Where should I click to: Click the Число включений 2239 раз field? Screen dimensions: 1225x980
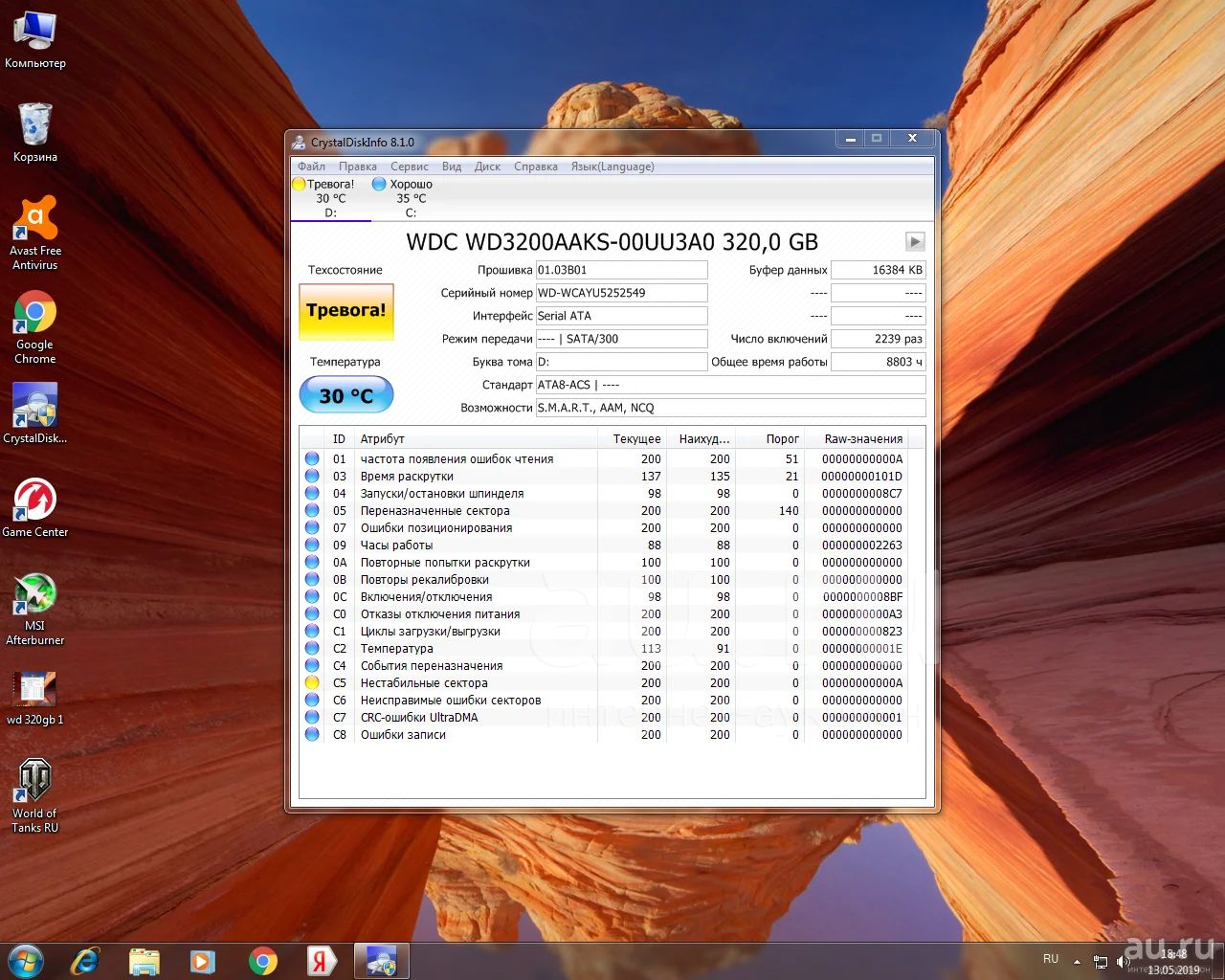point(878,339)
